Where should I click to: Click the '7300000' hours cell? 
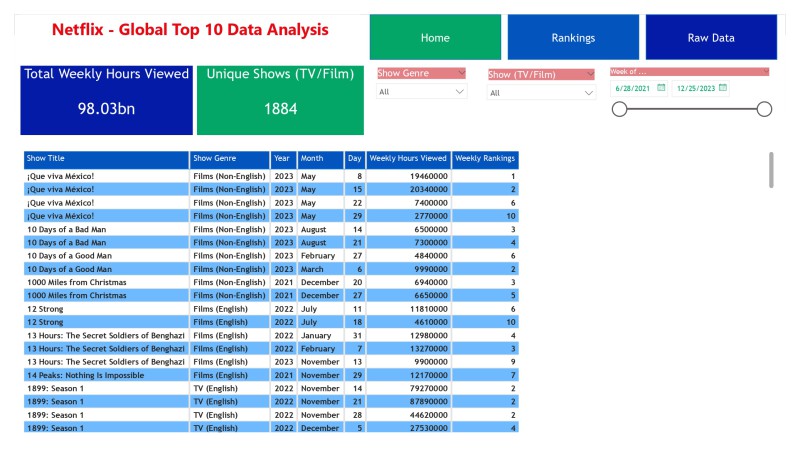(431, 242)
